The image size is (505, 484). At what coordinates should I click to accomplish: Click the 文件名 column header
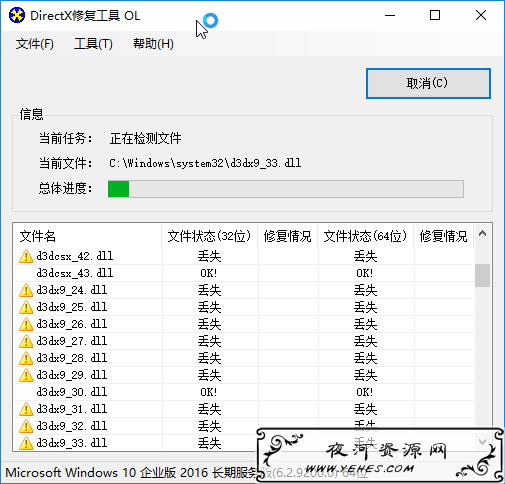coord(87,236)
